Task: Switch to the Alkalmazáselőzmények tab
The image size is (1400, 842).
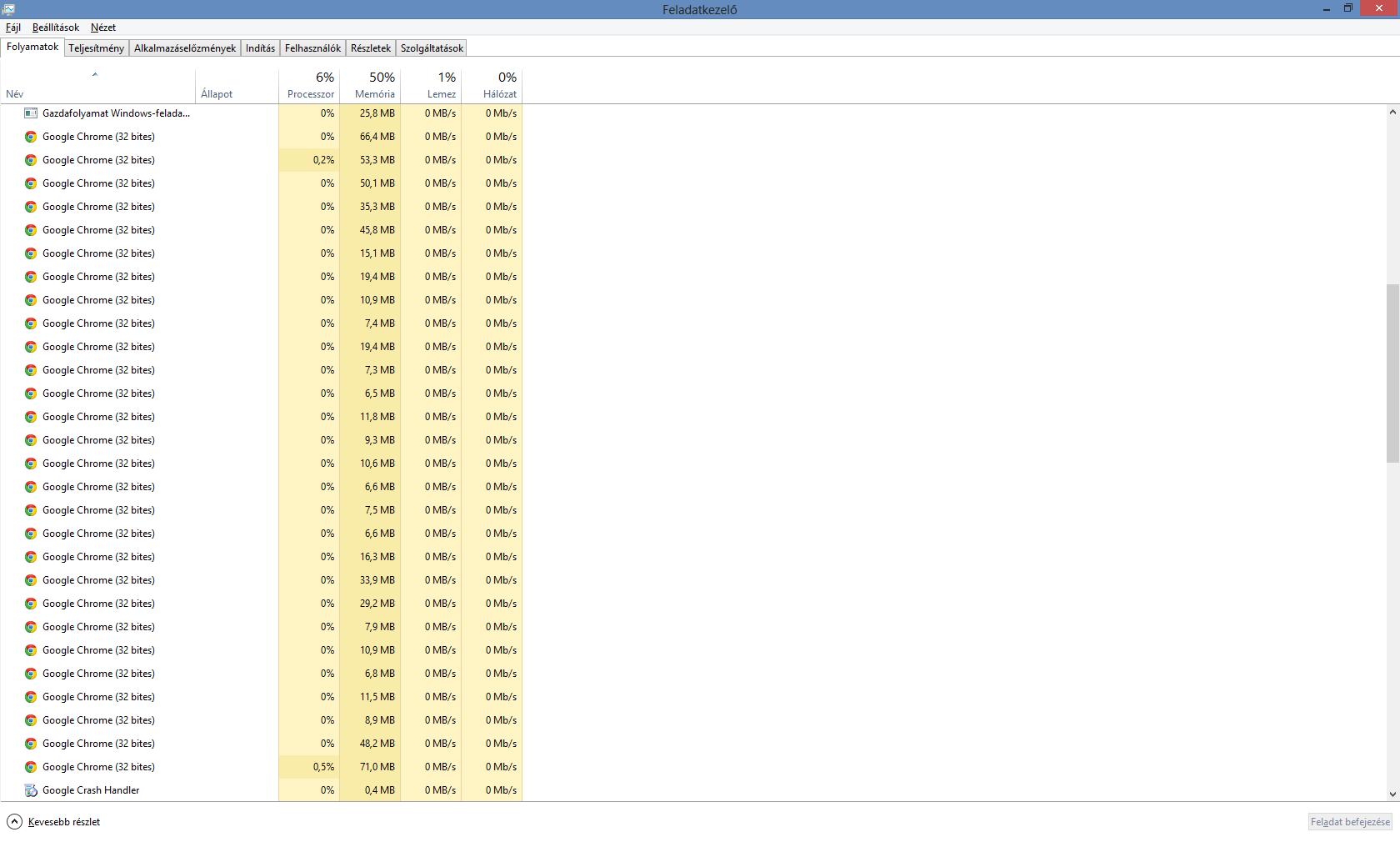Action: click(185, 48)
